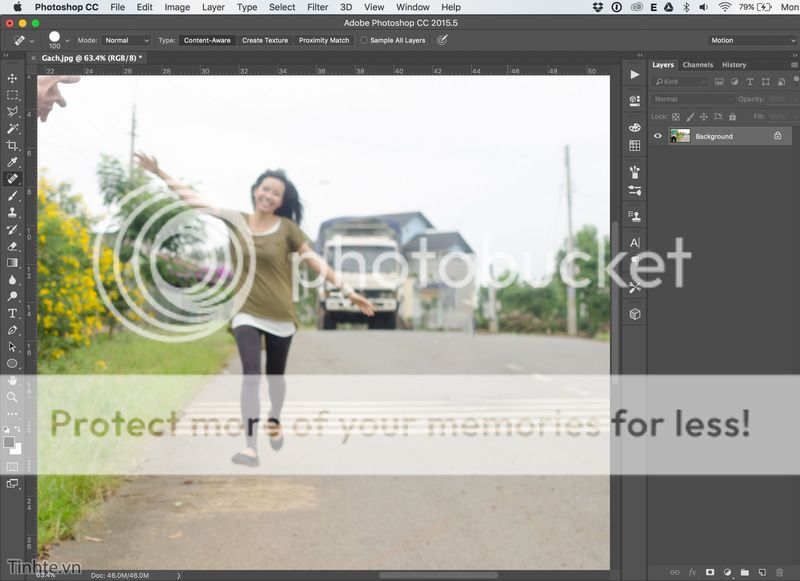This screenshot has width=800, height=581.
Task: Click the Proximity Match button
Action: [x=324, y=41]
